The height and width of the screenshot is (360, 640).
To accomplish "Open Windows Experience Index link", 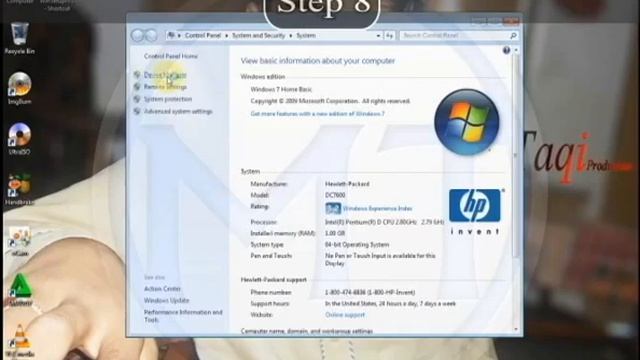I will pos(377,208).
